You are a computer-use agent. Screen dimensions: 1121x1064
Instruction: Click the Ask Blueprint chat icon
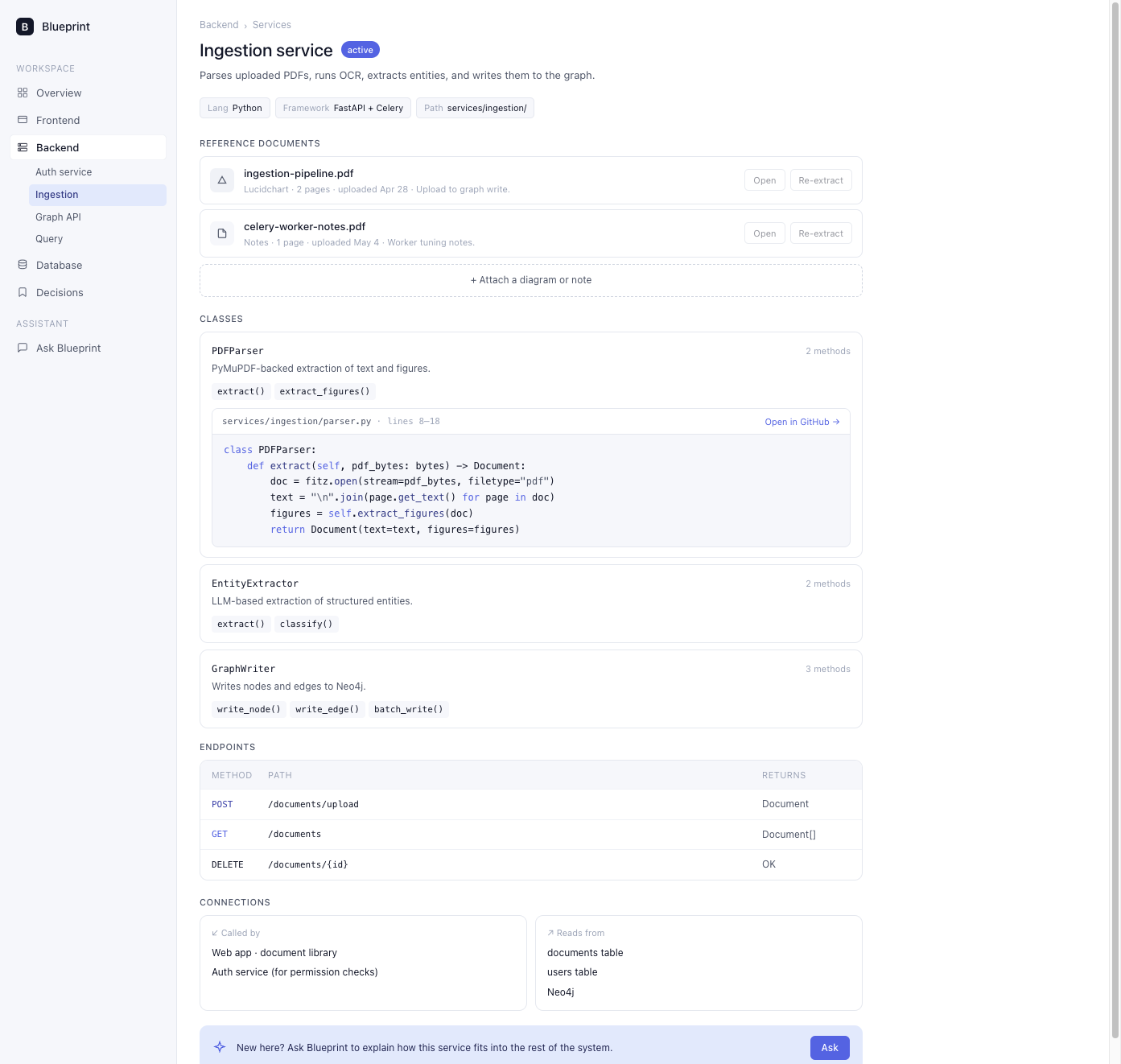pyautogui.click(x=23, y=348)
